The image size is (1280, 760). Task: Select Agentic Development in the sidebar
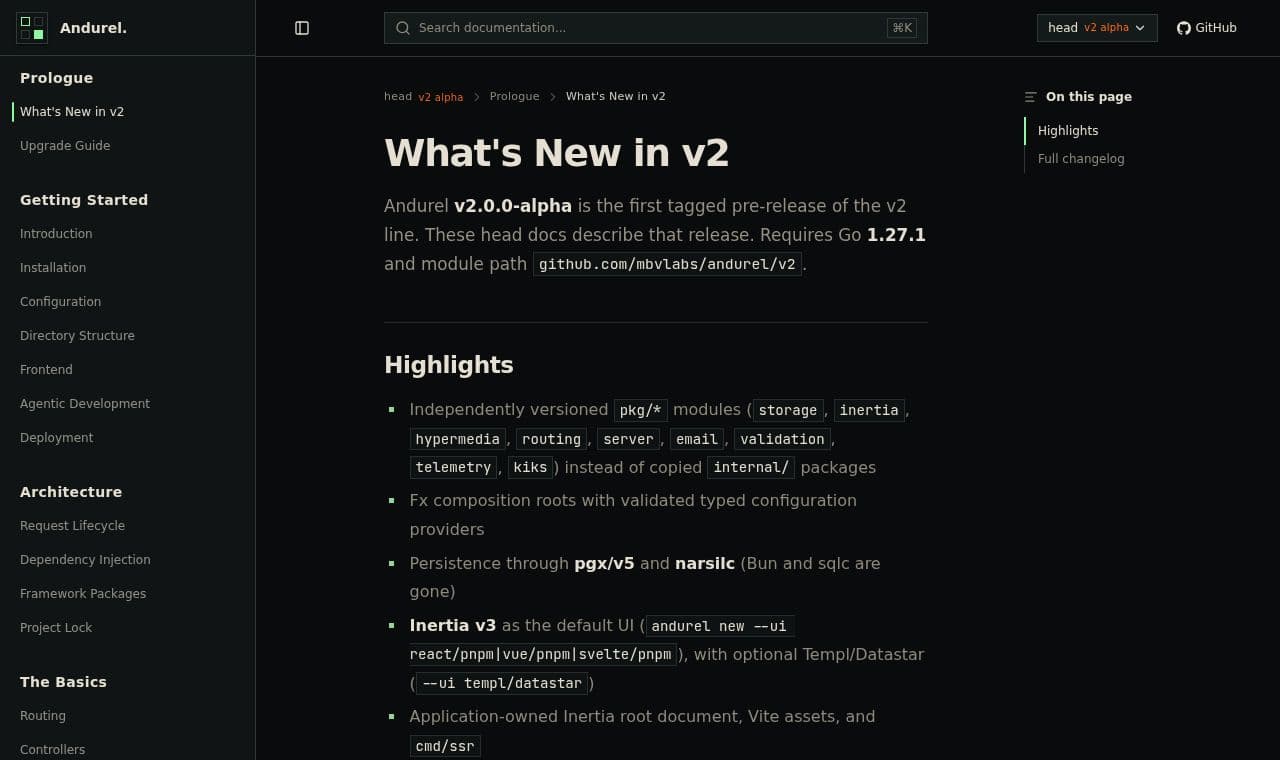coord(85,404)
